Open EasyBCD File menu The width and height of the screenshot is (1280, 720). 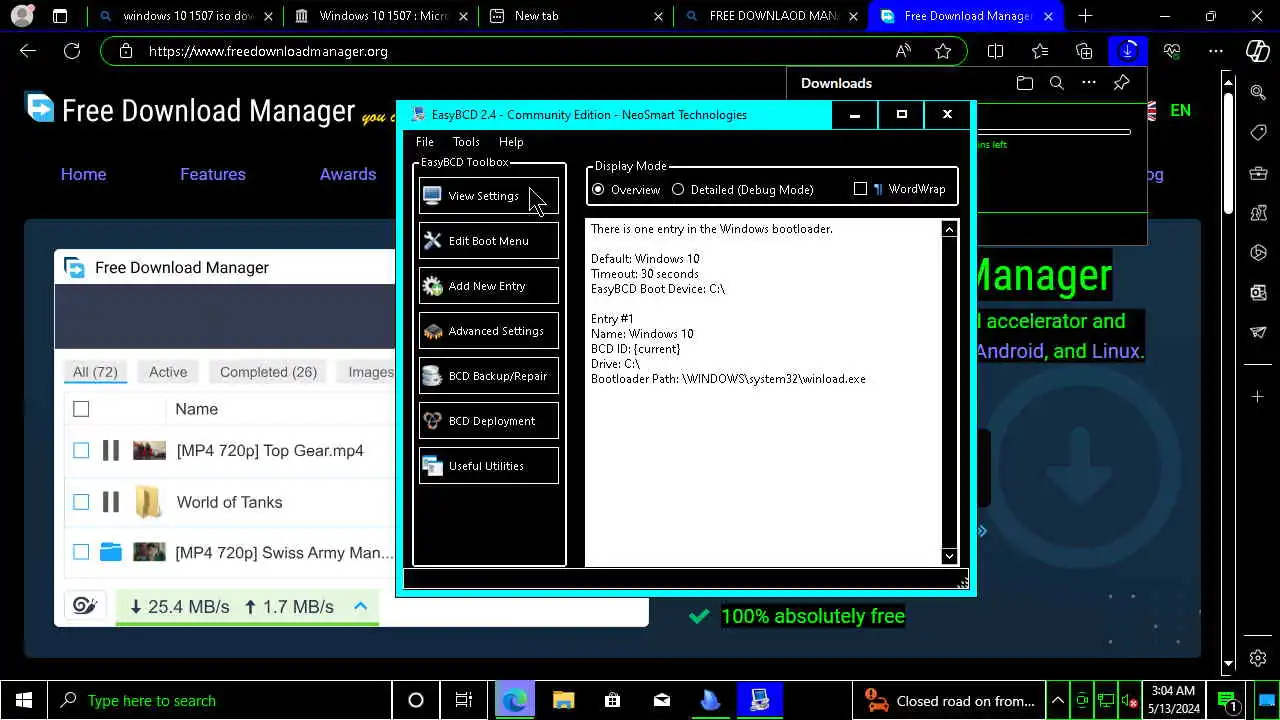click(x=425, y=142)
